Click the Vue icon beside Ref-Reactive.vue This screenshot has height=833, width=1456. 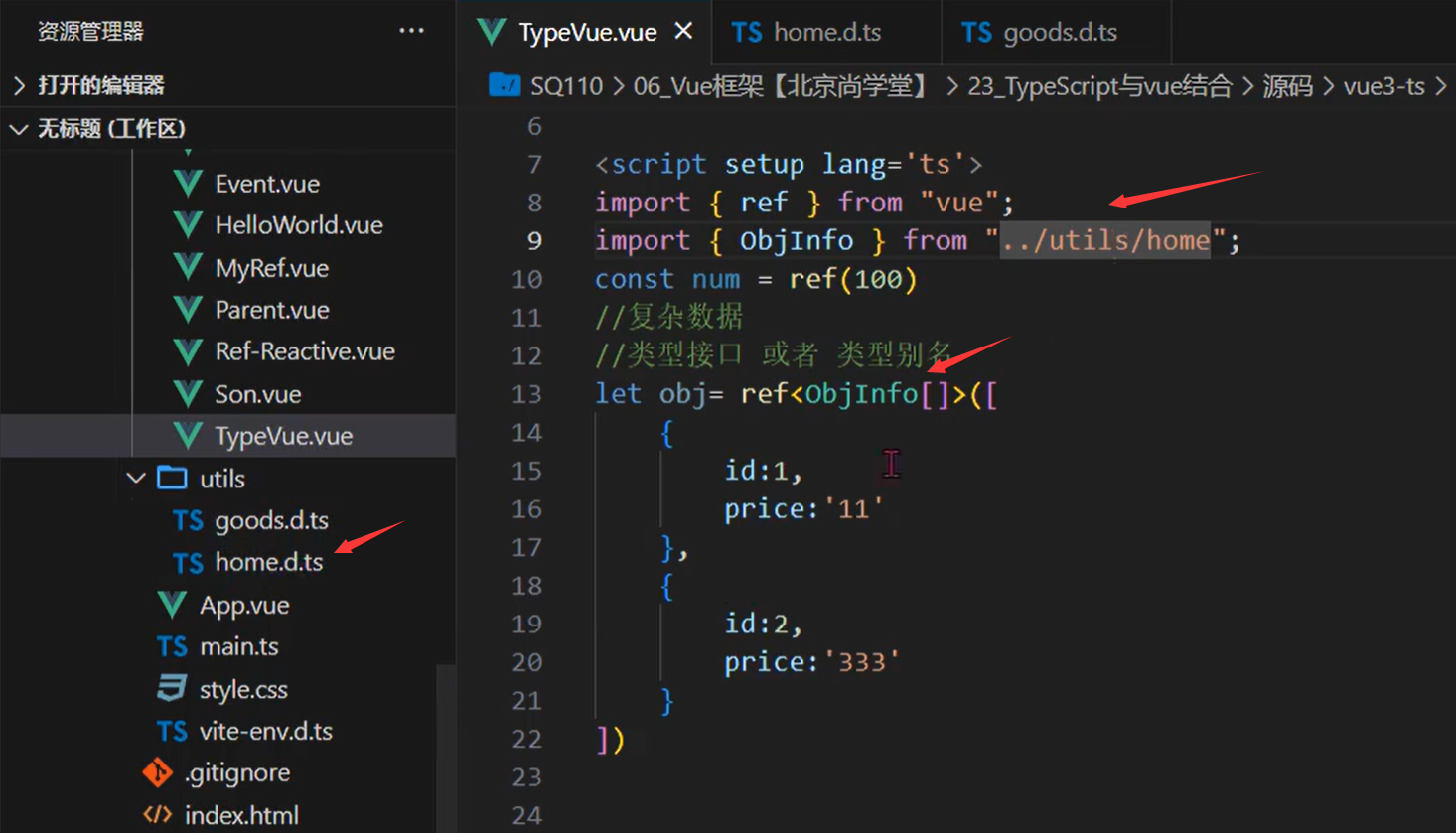click(188, 351)
